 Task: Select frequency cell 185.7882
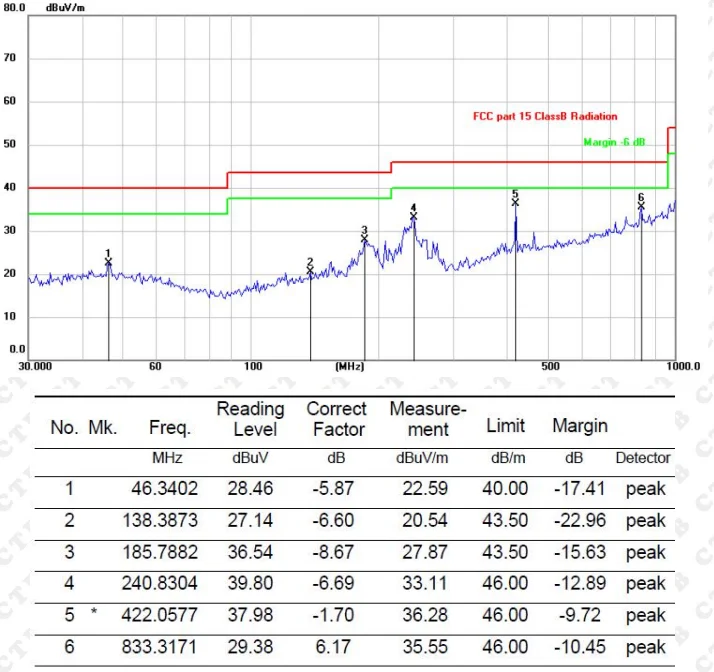pos(160,552)
